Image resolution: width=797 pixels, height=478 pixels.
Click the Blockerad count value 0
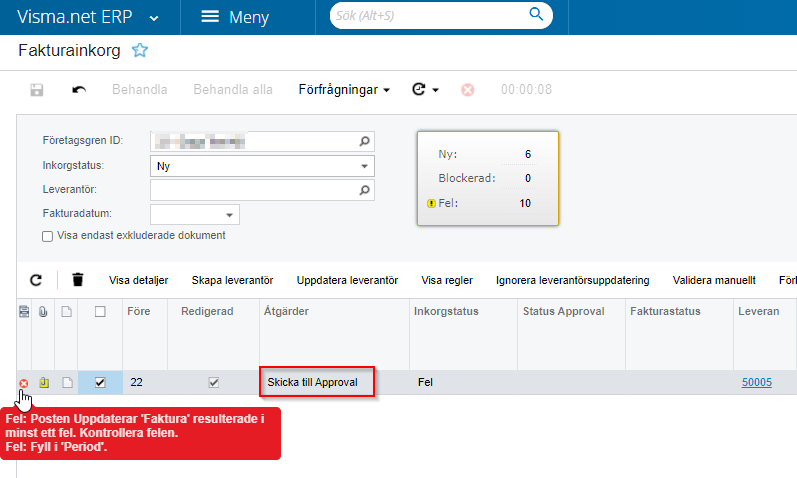tap(528, 178)
